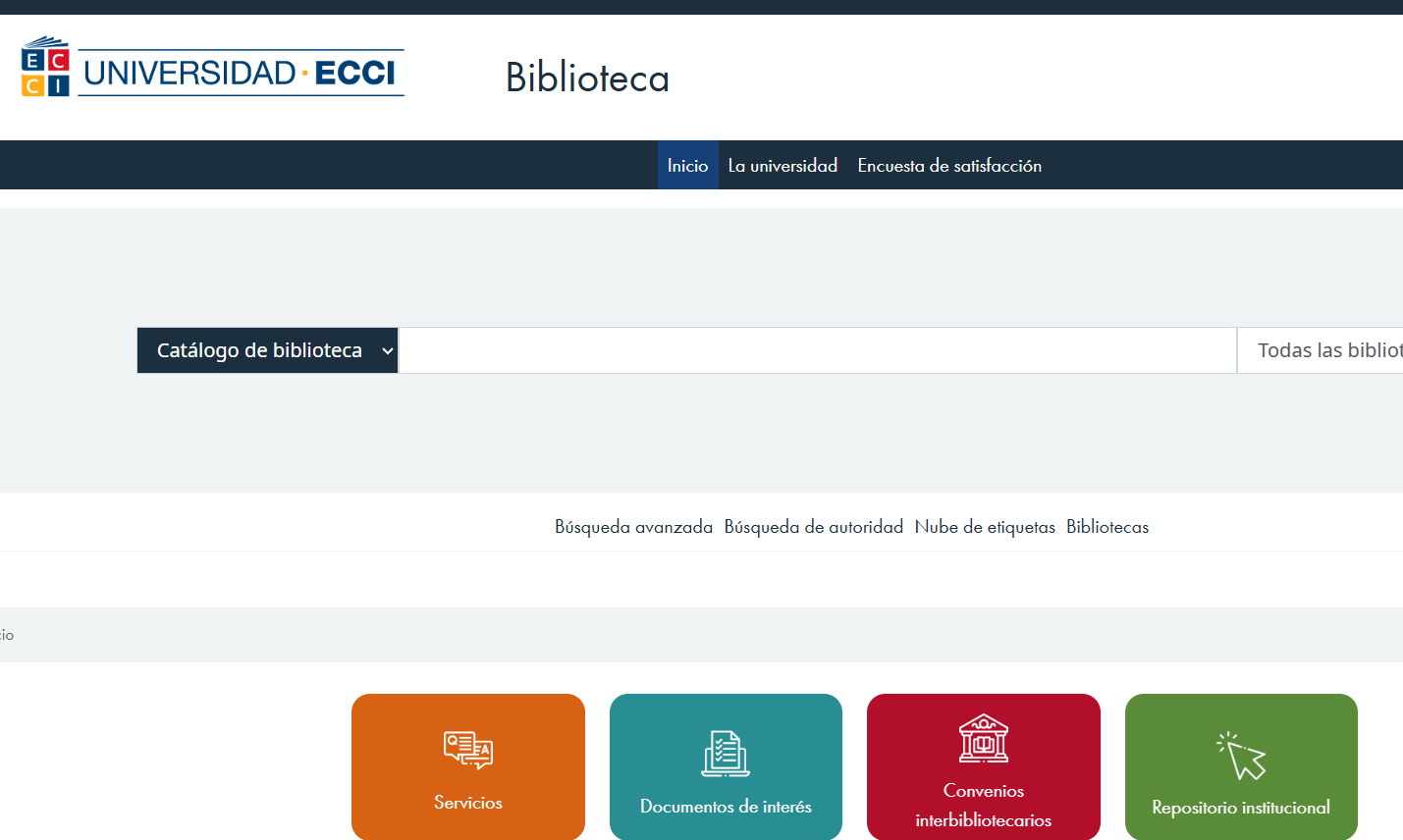Screen dimensions: 1403x840
Task: Open Encuesta de satisfacción in navigation bar
Action: click(949, 166)
